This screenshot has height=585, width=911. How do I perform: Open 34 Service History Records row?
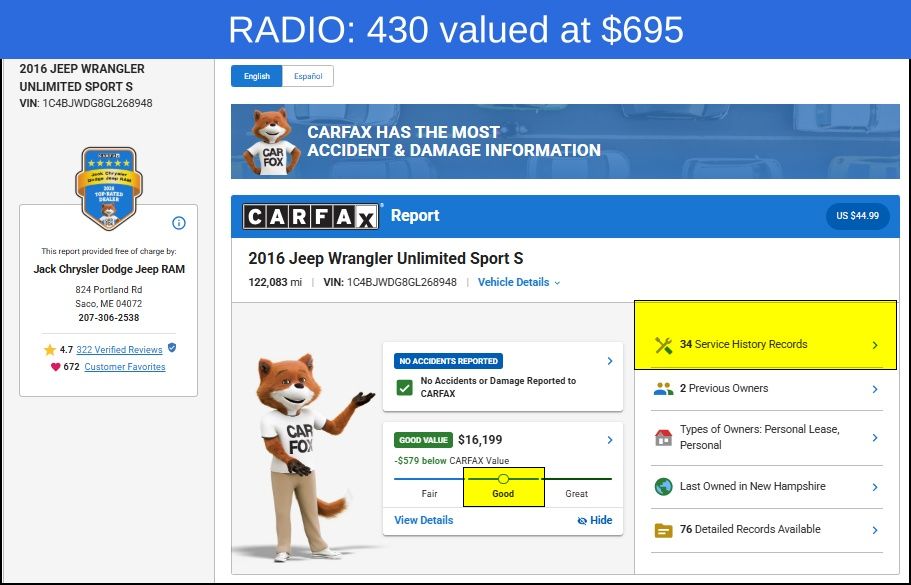(x=766, y=344)
